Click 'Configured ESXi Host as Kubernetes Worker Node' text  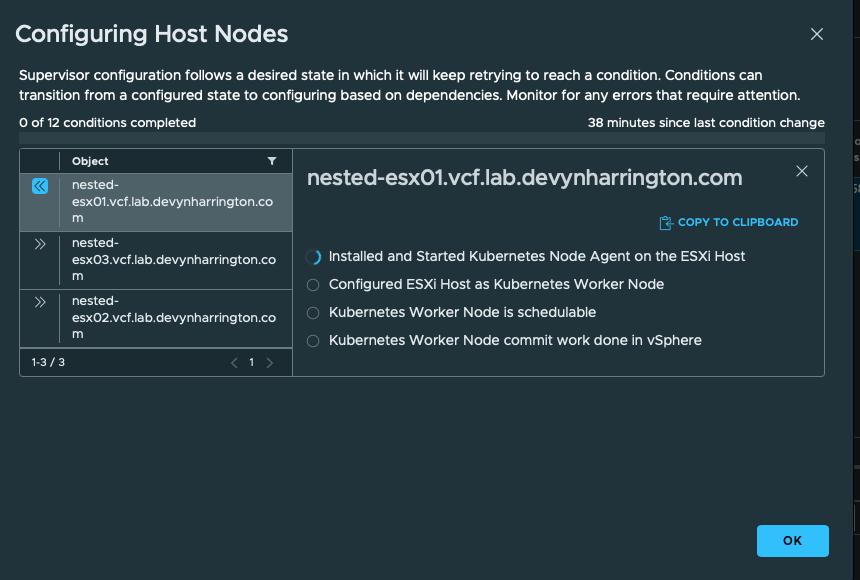[x=496, y=284]
